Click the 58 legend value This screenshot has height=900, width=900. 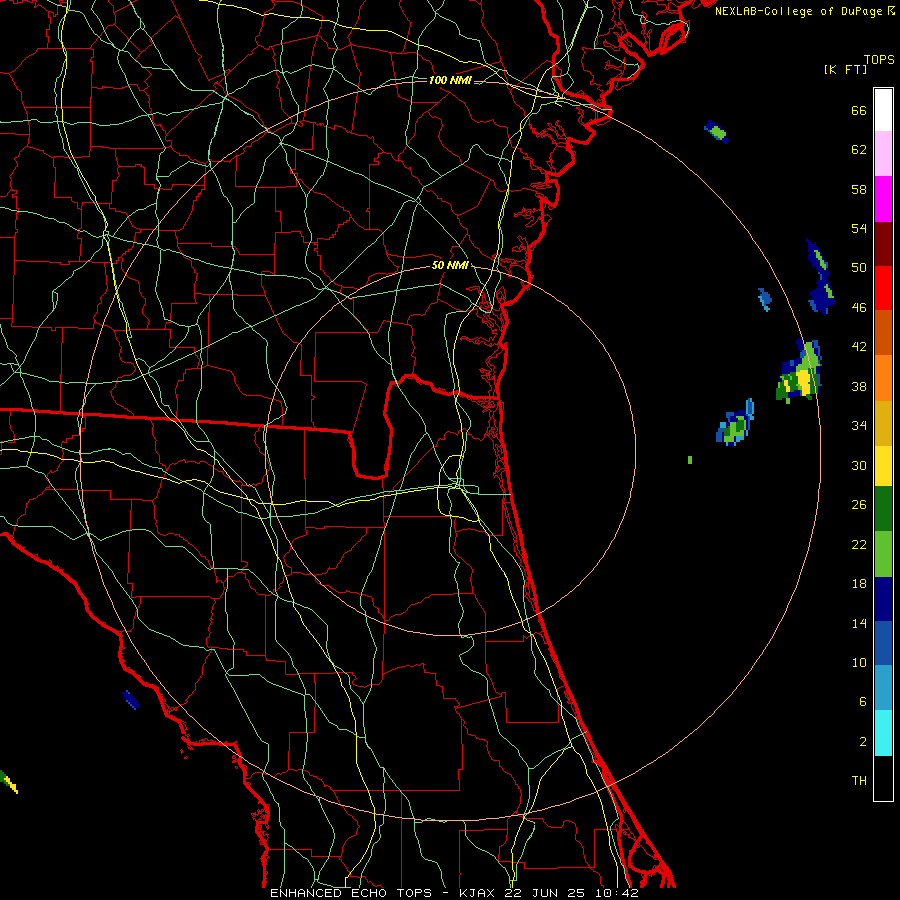(859, 189)
